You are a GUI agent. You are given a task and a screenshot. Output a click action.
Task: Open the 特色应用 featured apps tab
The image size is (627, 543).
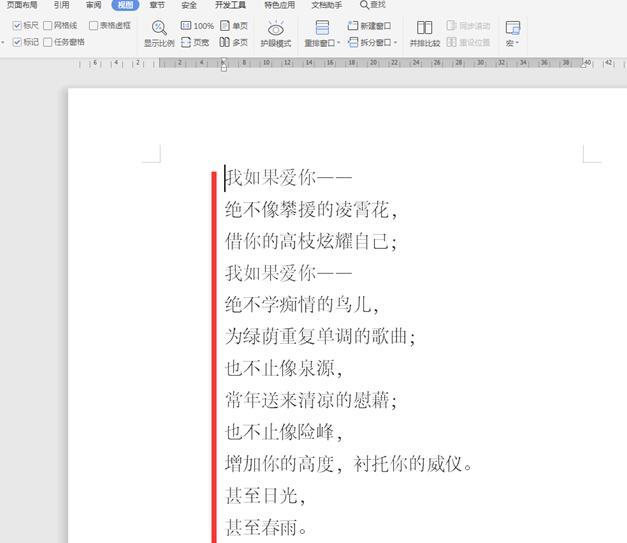click(x=280, y=5)
